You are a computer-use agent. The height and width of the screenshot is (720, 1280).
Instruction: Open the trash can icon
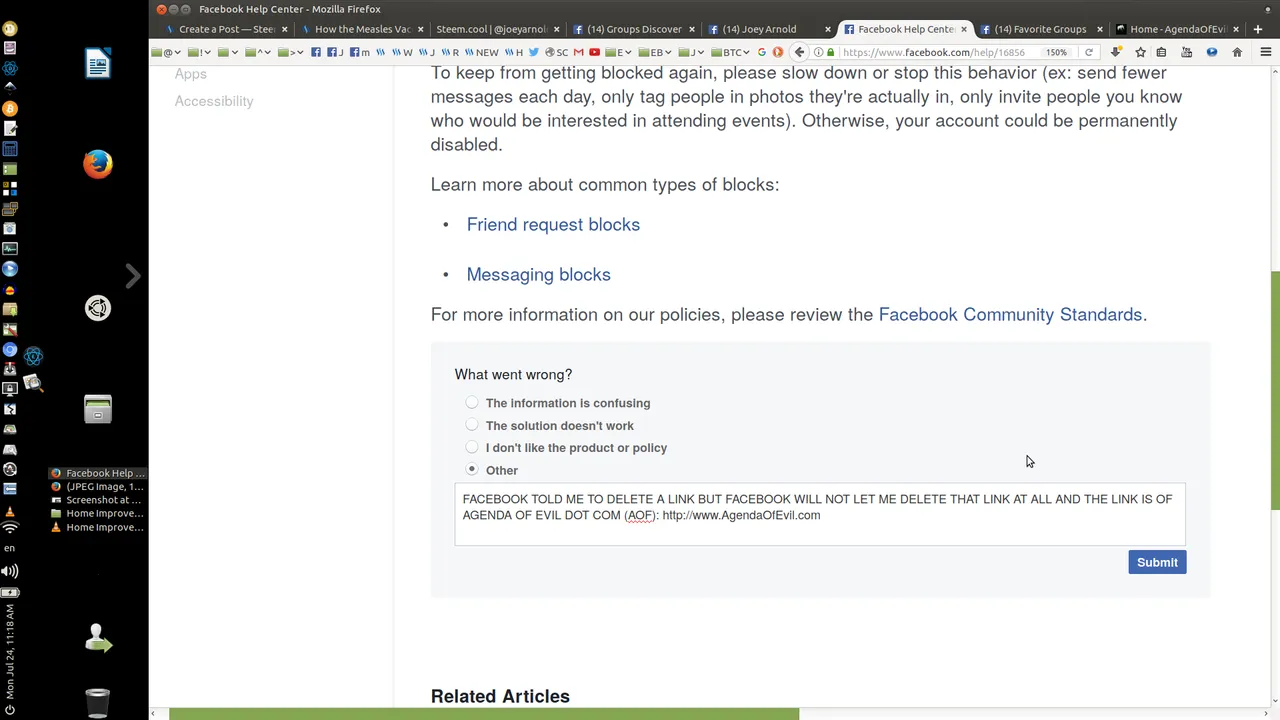(97, 702)
